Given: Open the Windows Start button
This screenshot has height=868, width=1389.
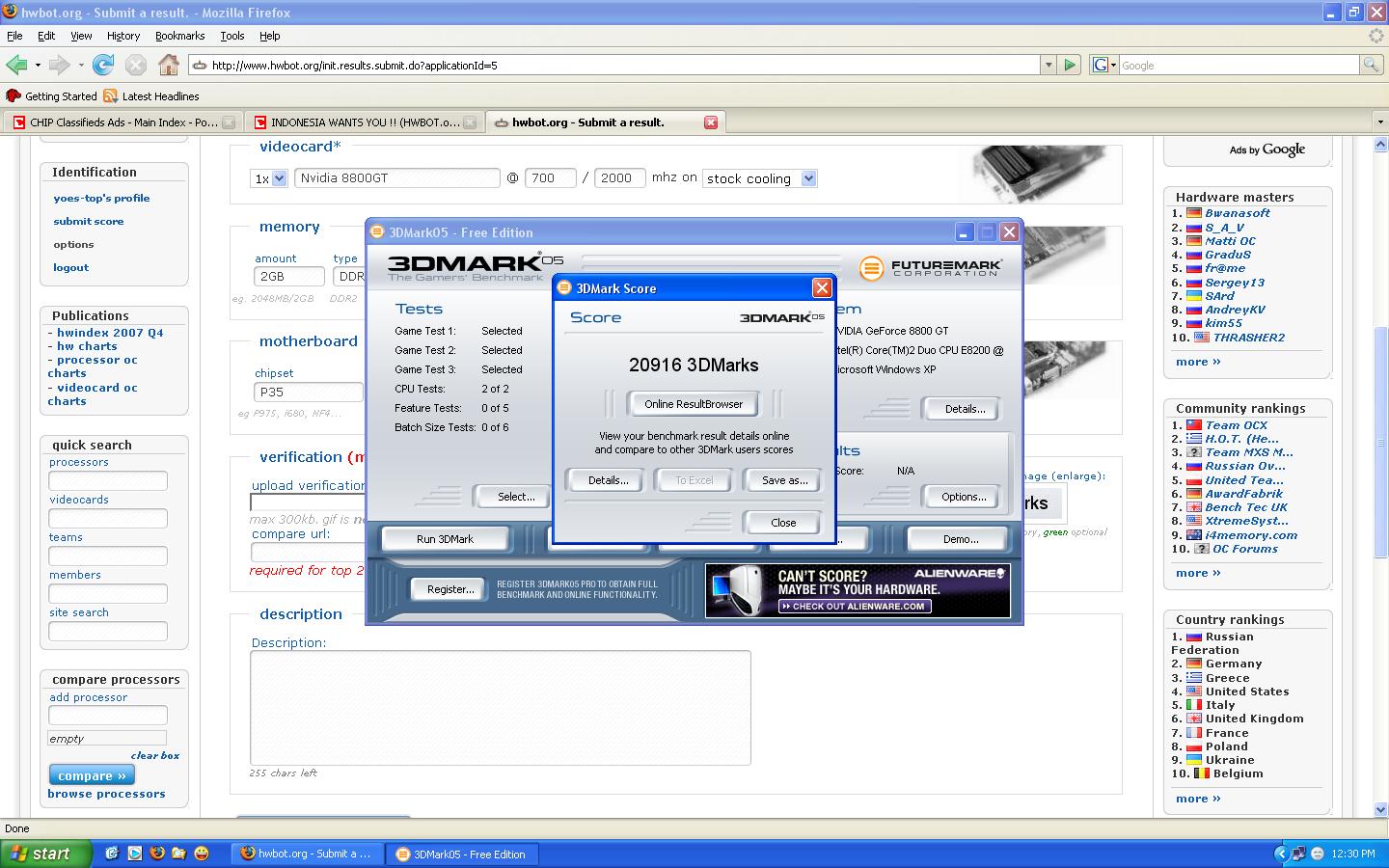Looking at the screenshot, I should 46,854.
